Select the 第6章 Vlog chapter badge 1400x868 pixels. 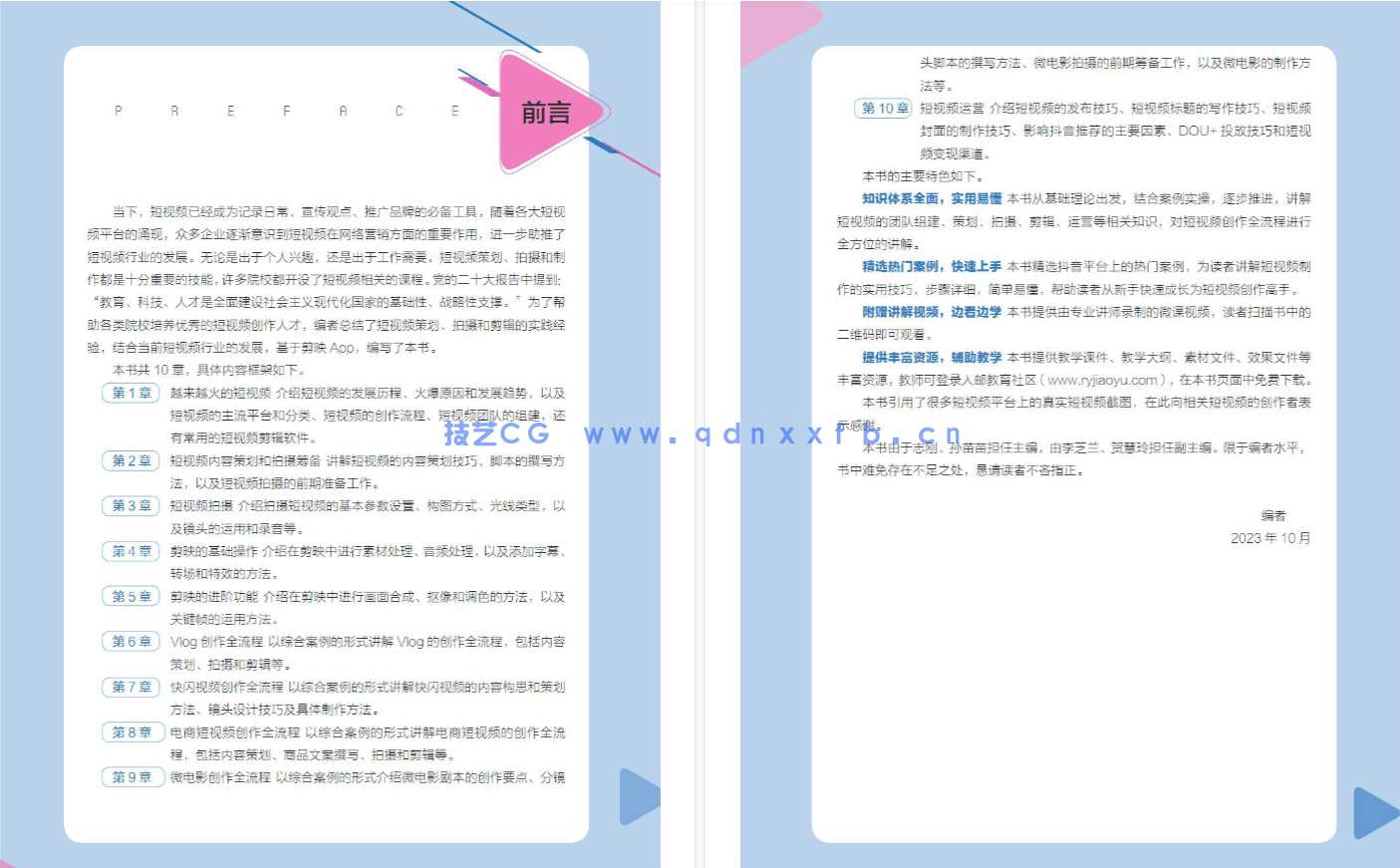pos(131,642)
